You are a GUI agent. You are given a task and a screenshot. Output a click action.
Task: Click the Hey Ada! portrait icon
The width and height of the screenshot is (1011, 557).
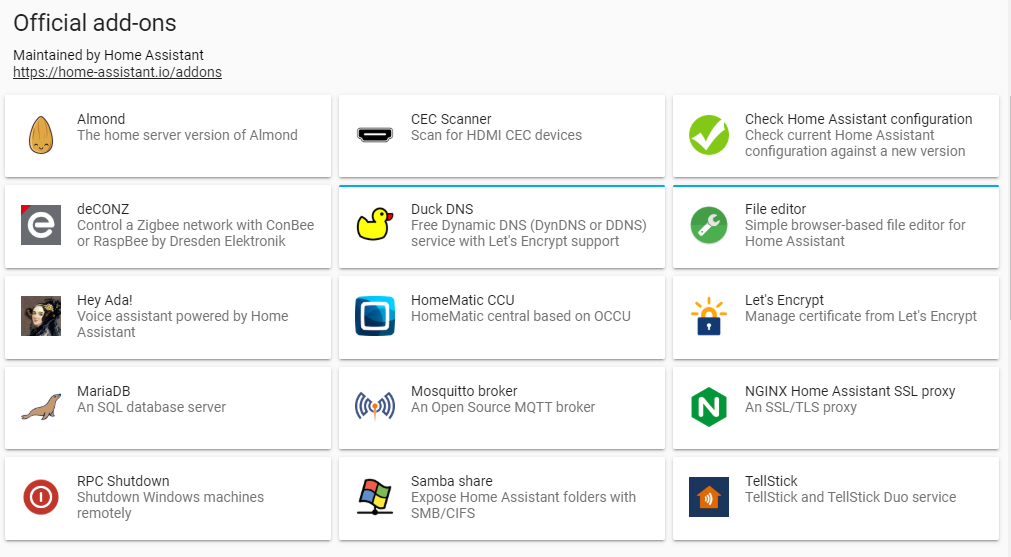click(41, 316)
